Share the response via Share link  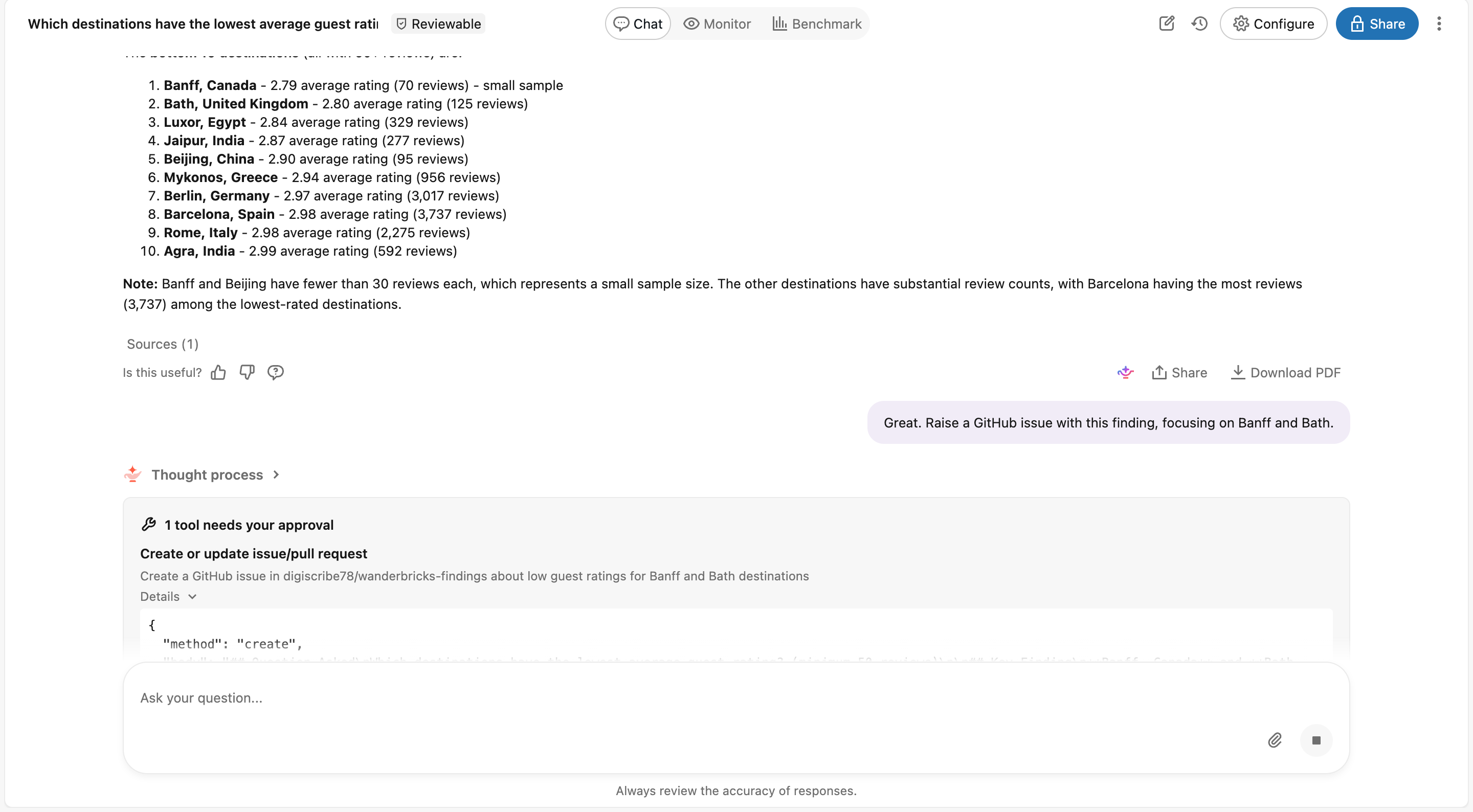(1179, 372)
